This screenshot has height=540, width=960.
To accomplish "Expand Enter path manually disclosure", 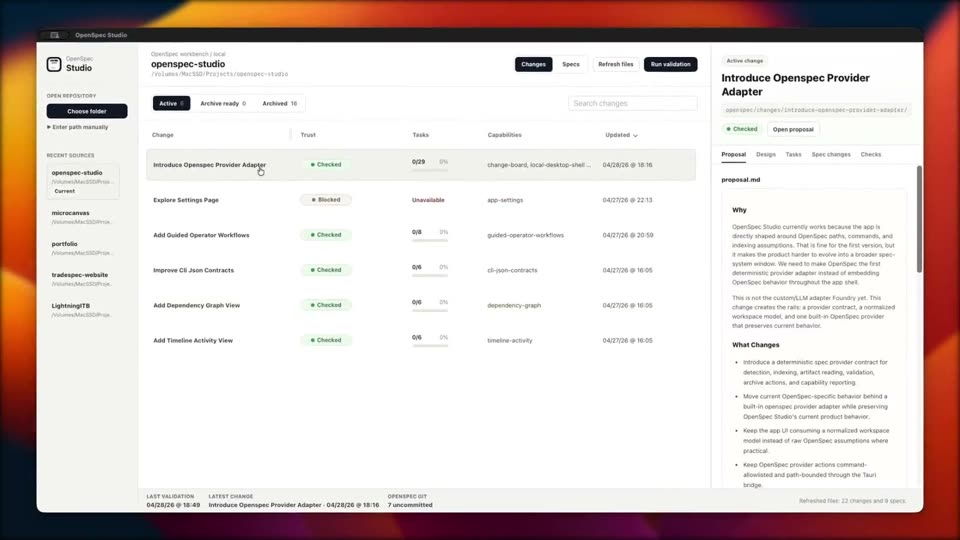I will [78, 127].
